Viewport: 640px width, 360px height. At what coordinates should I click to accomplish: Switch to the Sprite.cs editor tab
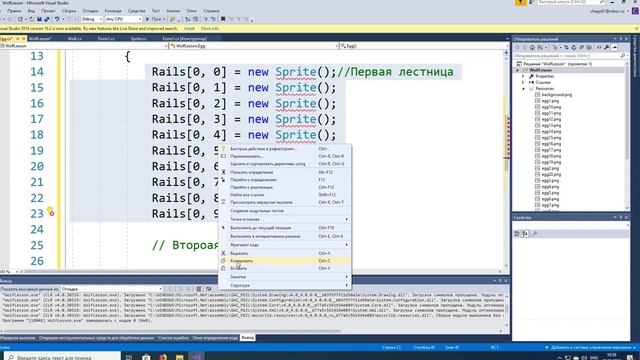139,38
